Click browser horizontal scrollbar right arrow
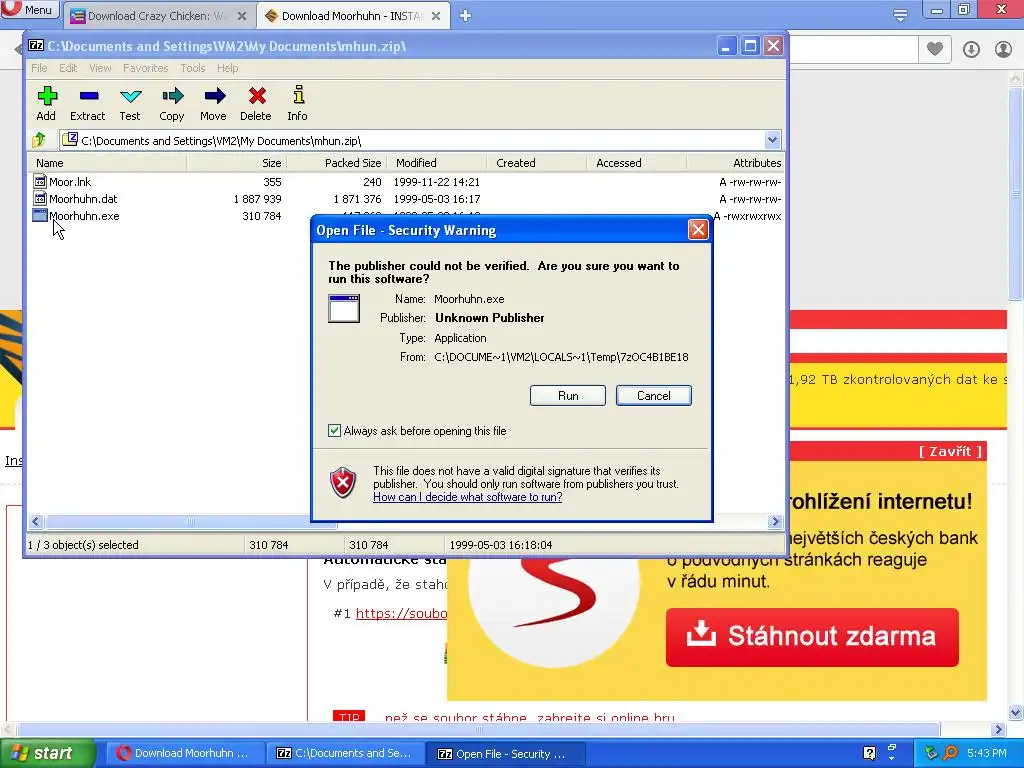 tap(998, 729)
